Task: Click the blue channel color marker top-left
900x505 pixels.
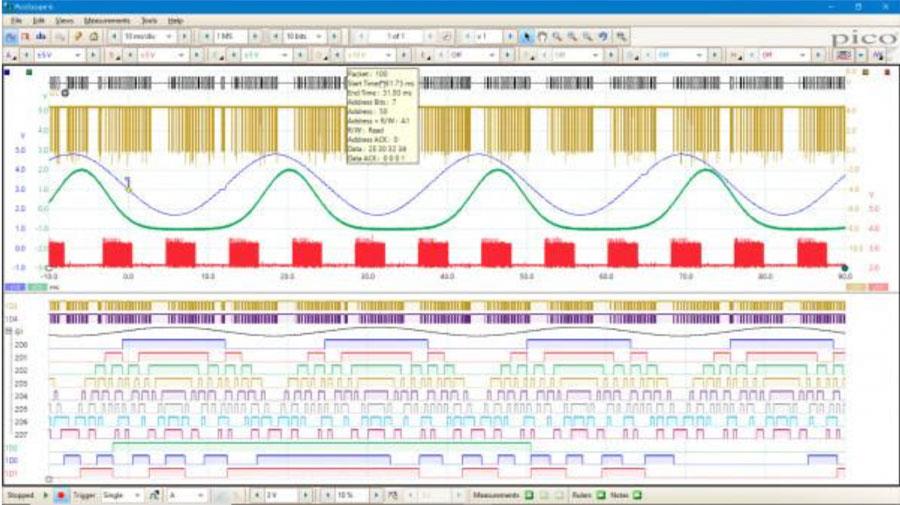Action: pos(9,72)
